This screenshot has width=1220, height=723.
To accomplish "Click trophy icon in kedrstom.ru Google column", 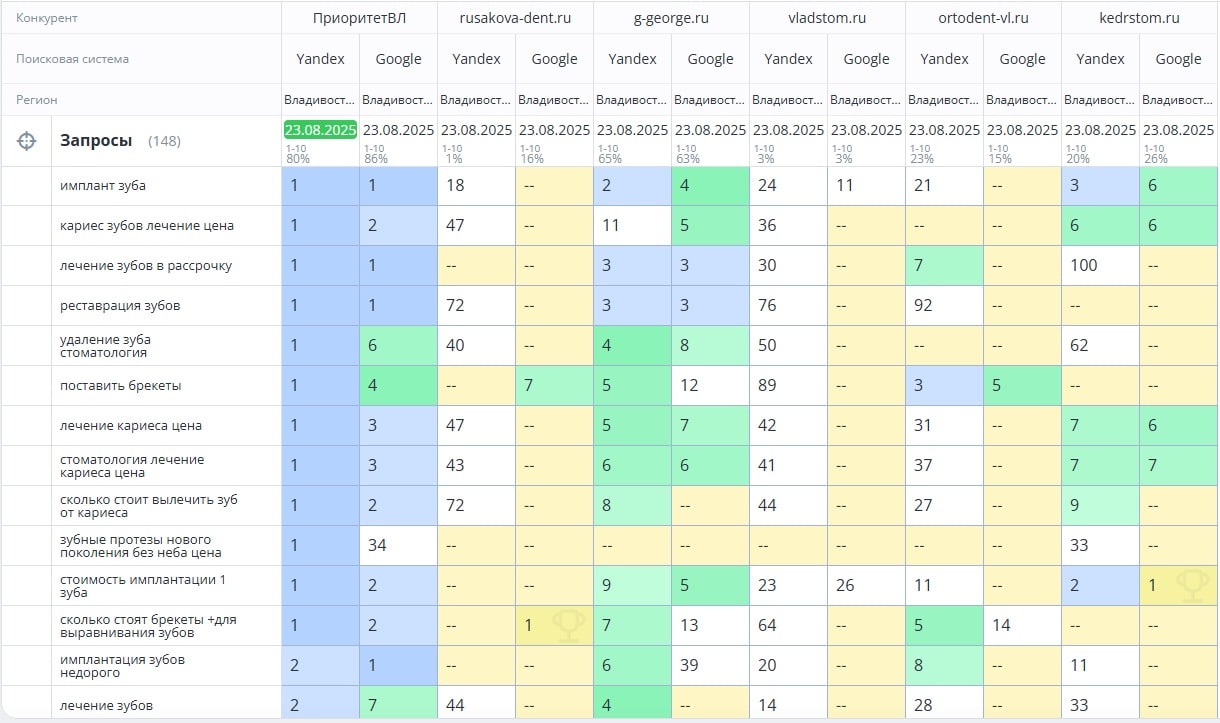I will pos(1191,585).
